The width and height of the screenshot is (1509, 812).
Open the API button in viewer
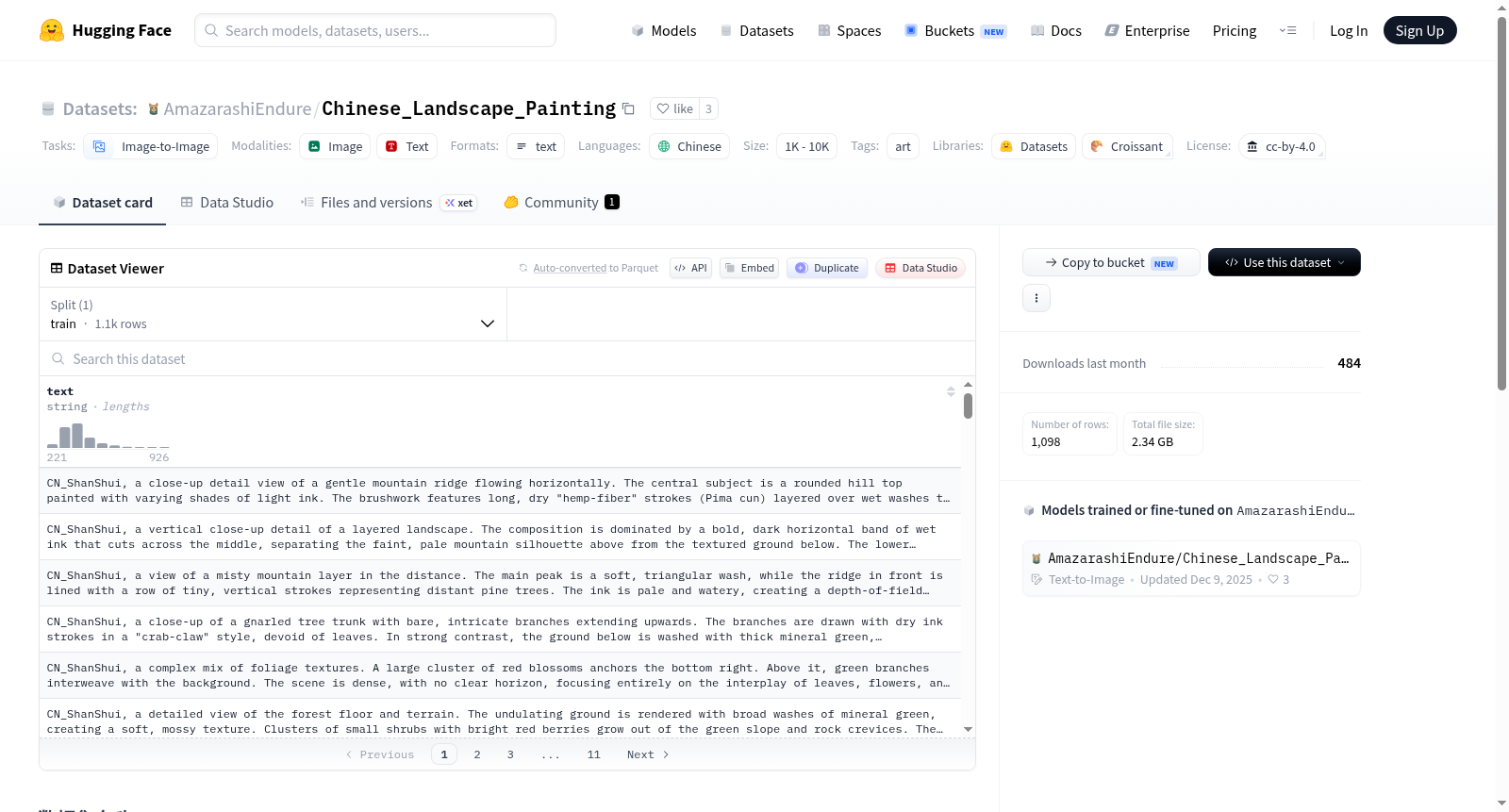(690, 268)
